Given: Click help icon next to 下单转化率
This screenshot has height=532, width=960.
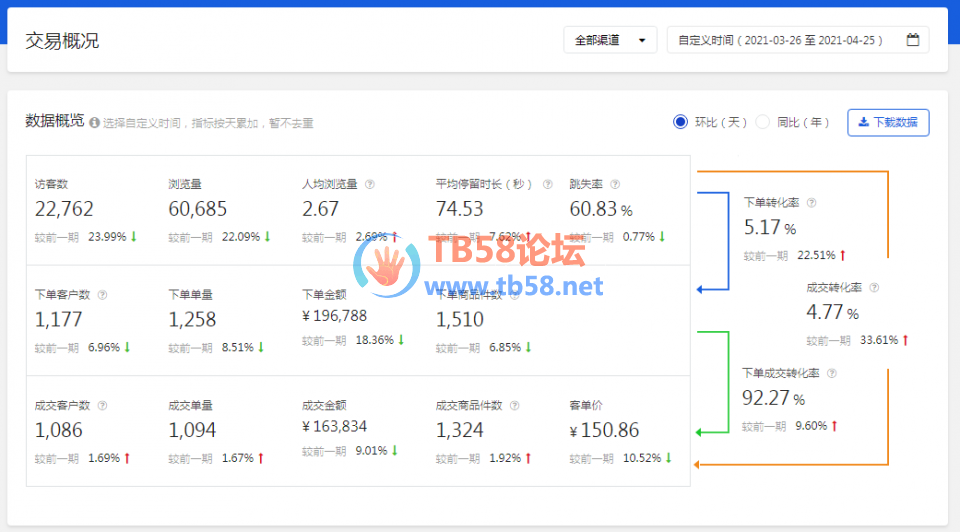Looking at the screenshot, I should 811,202.
